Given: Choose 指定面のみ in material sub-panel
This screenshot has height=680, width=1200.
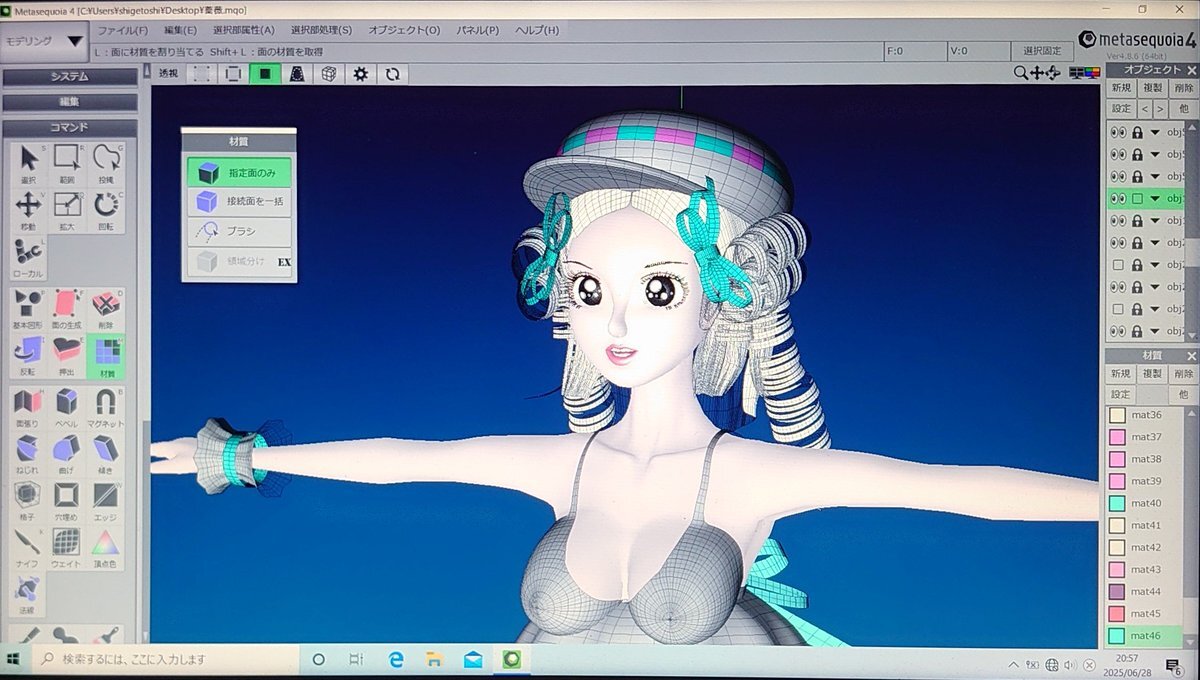Looking at the screenshot, I should (x=239, y=173).
